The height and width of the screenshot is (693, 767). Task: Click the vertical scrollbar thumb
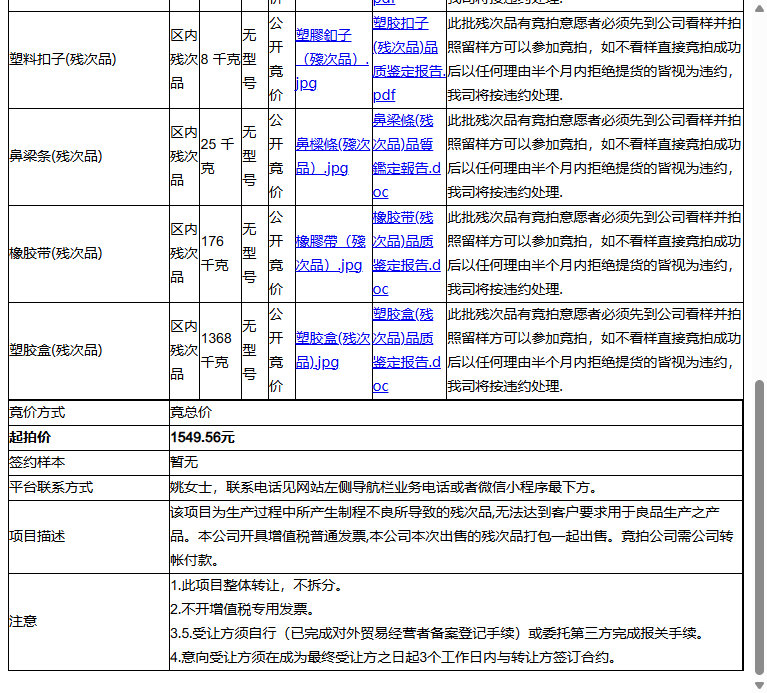pos(759,527)
